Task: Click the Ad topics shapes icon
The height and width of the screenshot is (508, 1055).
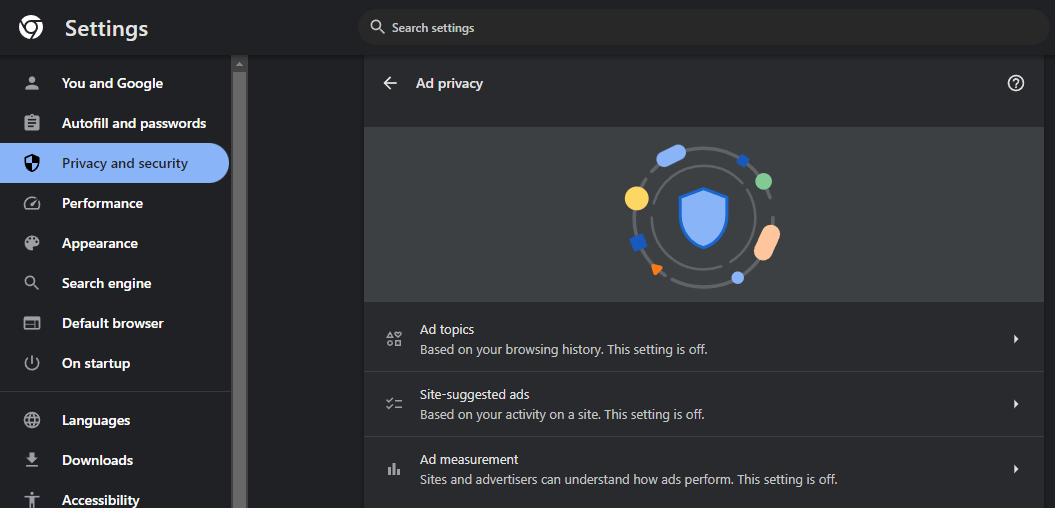Action: [x=394, y=339]
